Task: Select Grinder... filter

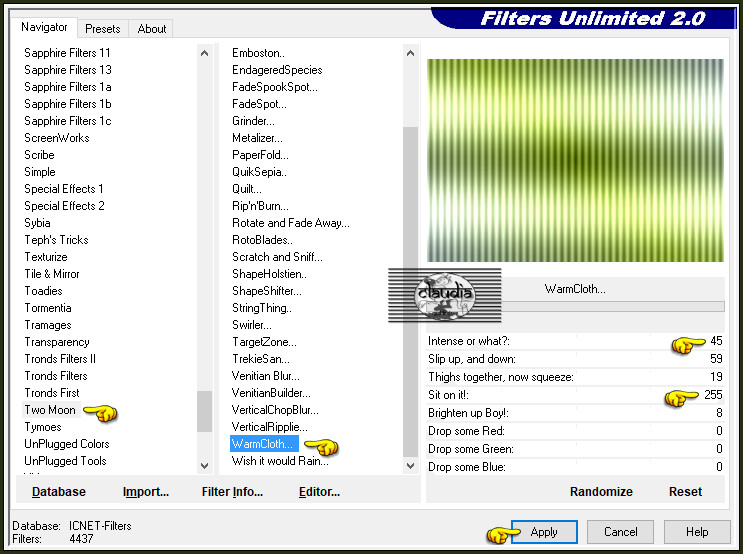Action: point(253,121)
